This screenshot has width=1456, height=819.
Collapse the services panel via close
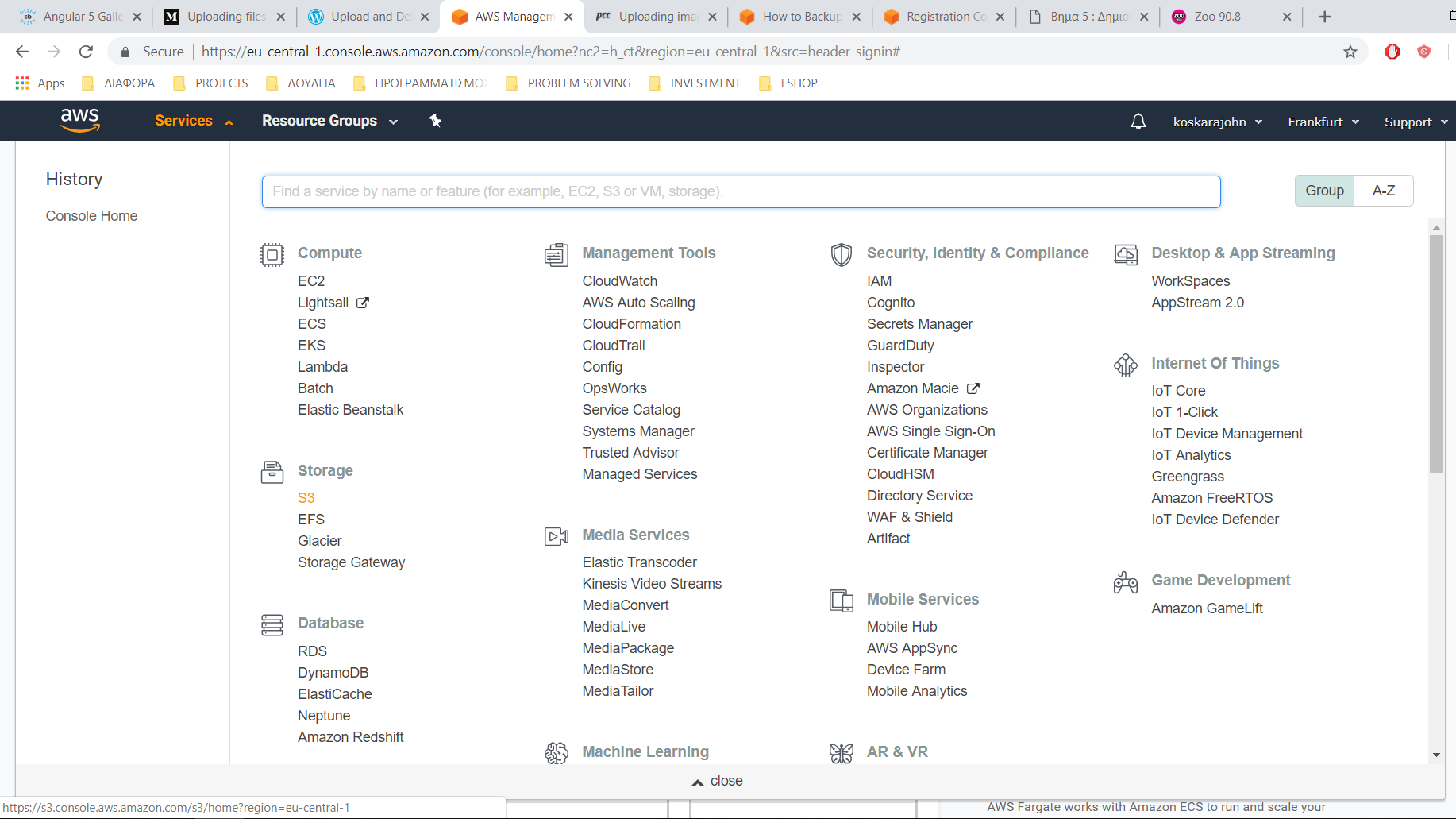click(x=718, y=782)
